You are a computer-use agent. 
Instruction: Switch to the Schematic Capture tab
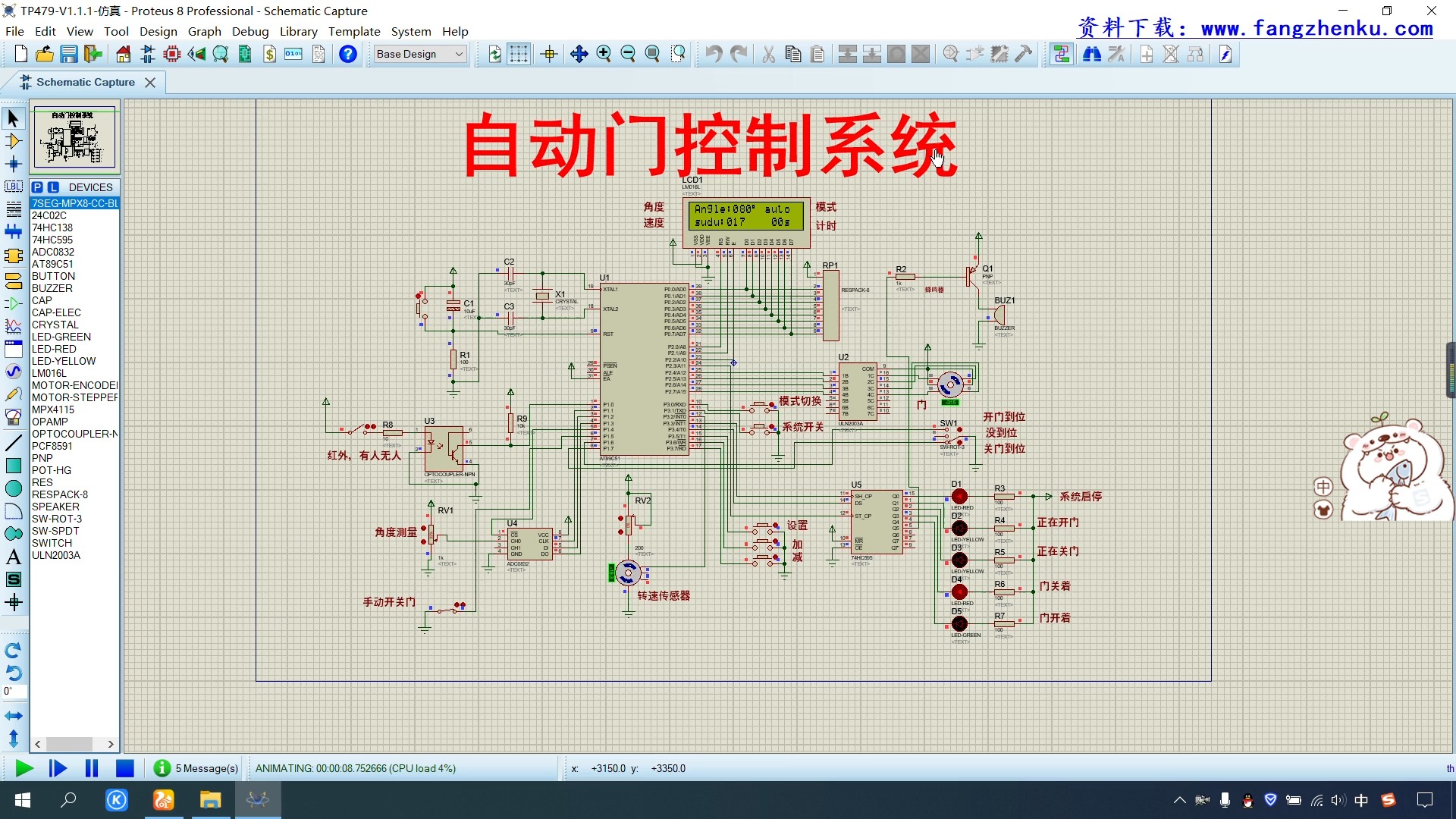(x=85, y=82)
